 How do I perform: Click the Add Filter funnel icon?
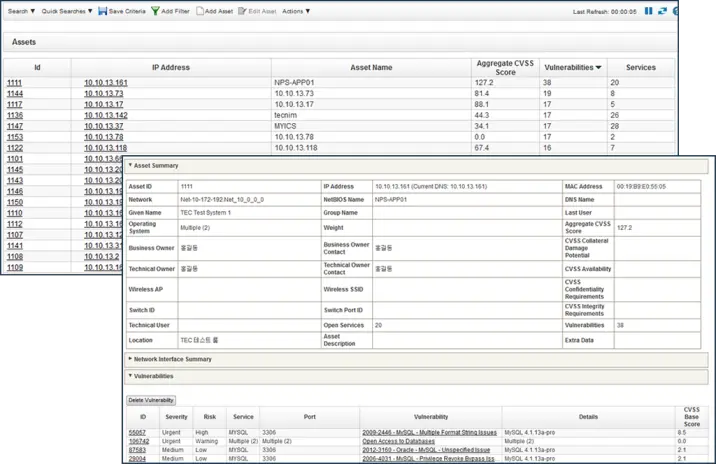click(x=153, y=11)
